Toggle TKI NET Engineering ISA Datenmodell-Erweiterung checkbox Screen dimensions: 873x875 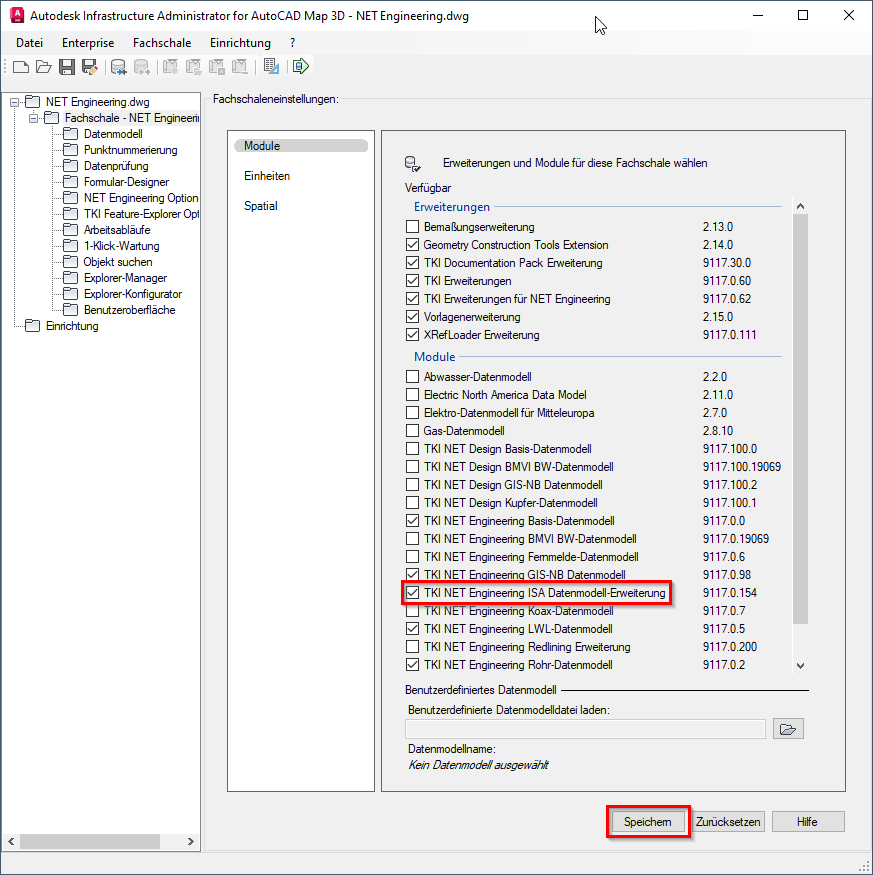coord(412,593)
